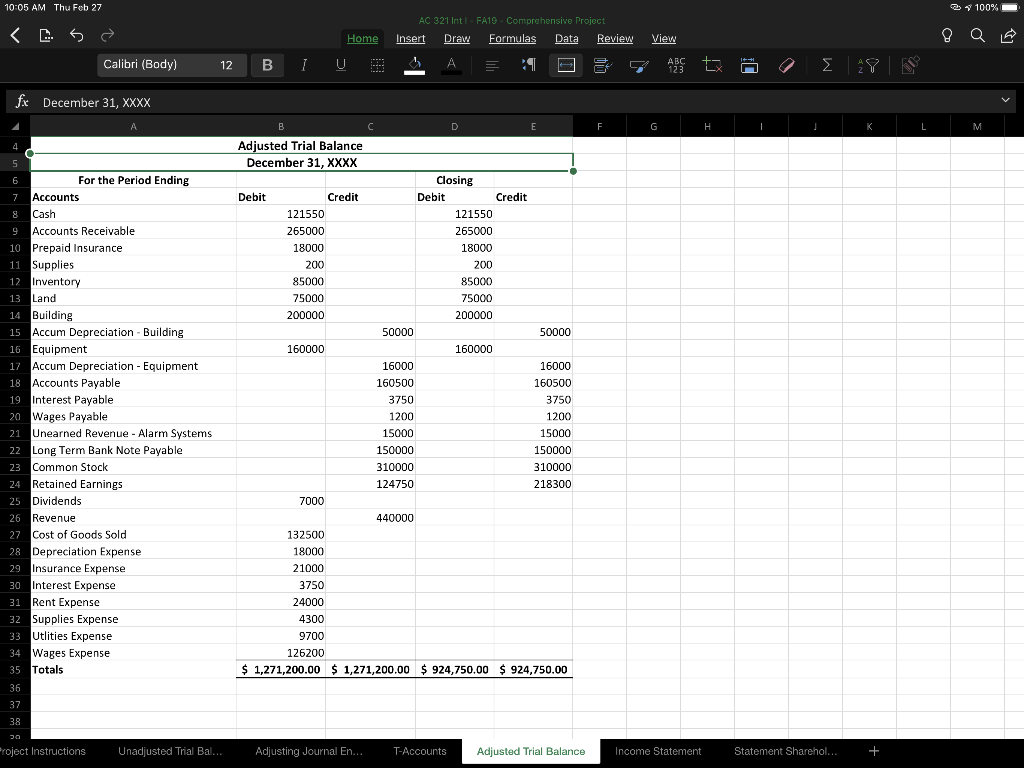Switch to the Home ribbon tab
Screen dimensions: 1024x768
point(362,39)
